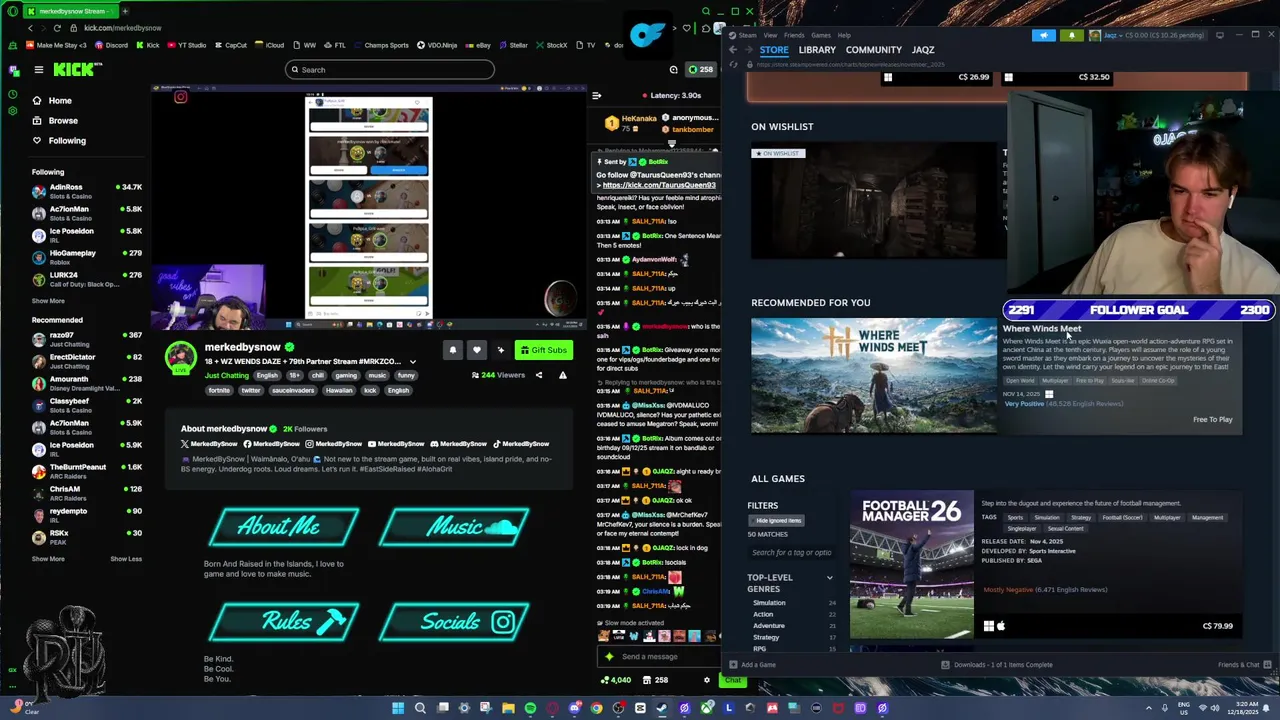Click the Gift Subs button
This screenshot has width=1280, height=720.
coord(543,350)
